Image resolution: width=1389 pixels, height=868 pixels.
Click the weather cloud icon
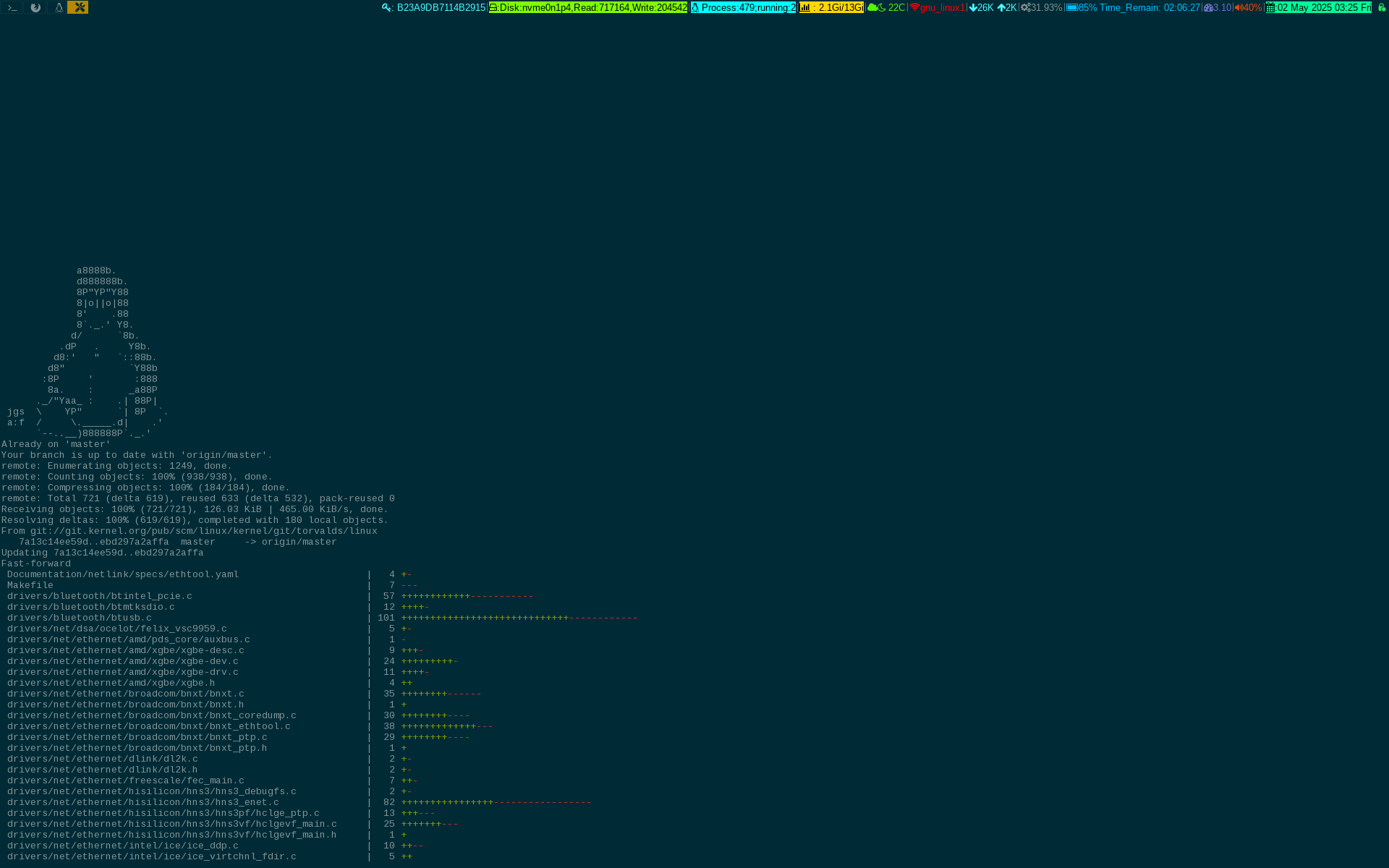click(x=872, y=7)
